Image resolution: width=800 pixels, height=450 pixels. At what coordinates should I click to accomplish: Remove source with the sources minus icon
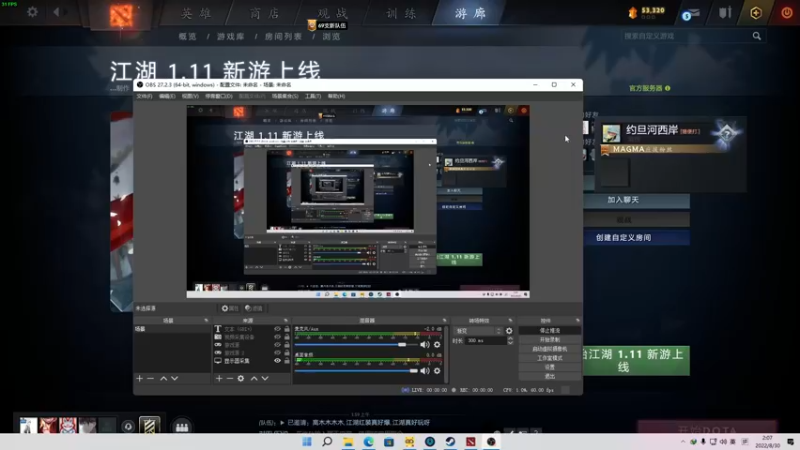pyautogui.click(x=230, y=379)
